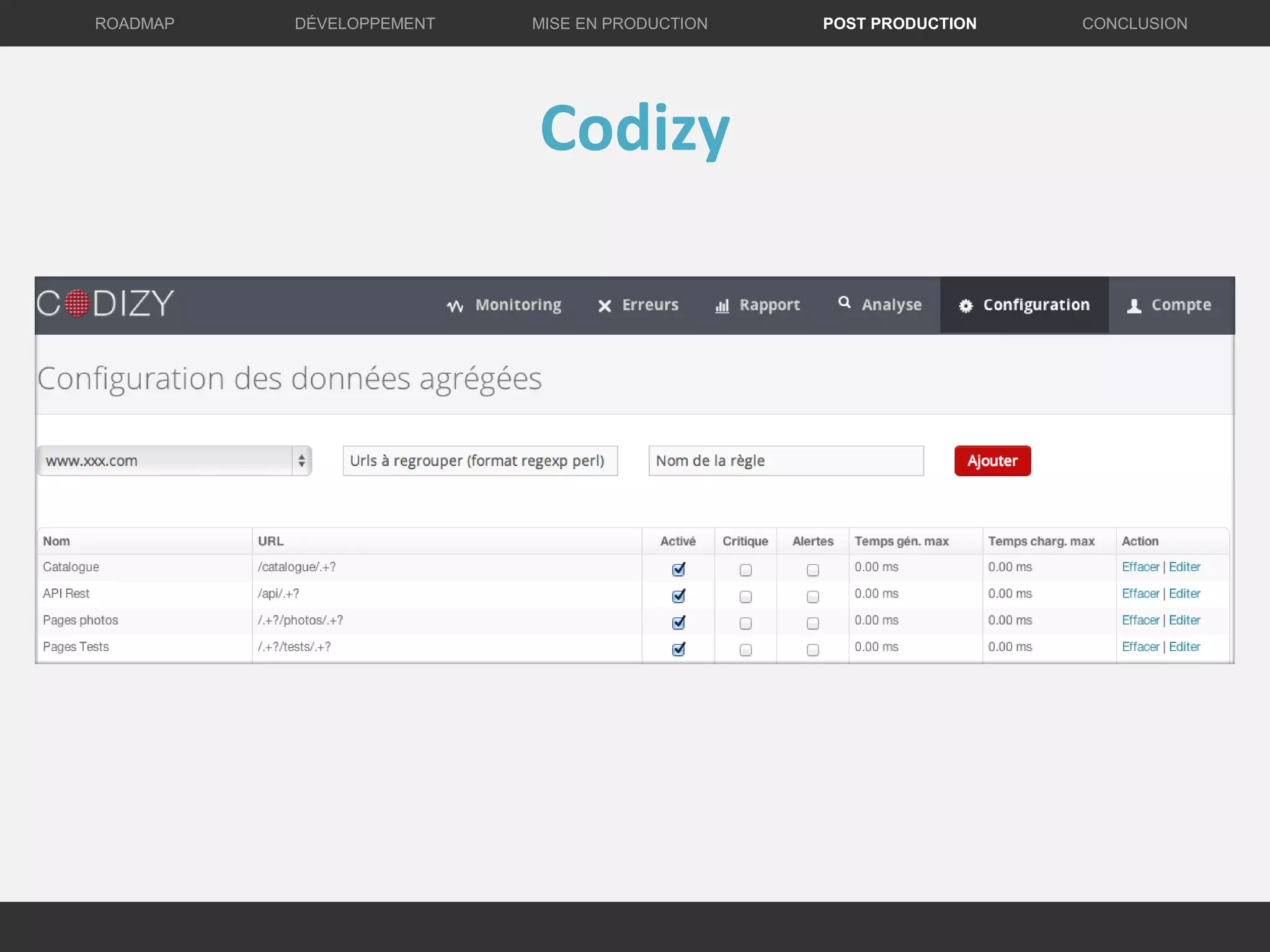Image resolution: width=1270 pixels, height=952 pixels.
Task: Go to POST PRODUCTION section
Action: tap(900, 24)
